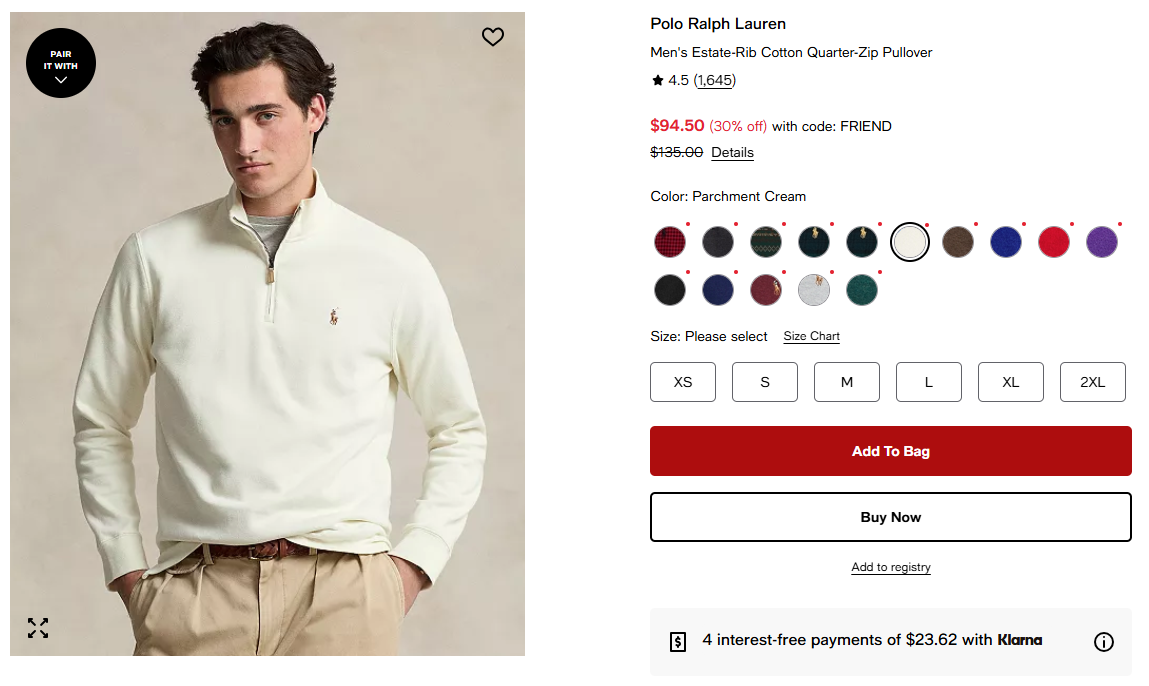Viewport: 1149px width, 686px height.
Task: Expand the Pair It With dropdown
Action: (x=61, y=63)
